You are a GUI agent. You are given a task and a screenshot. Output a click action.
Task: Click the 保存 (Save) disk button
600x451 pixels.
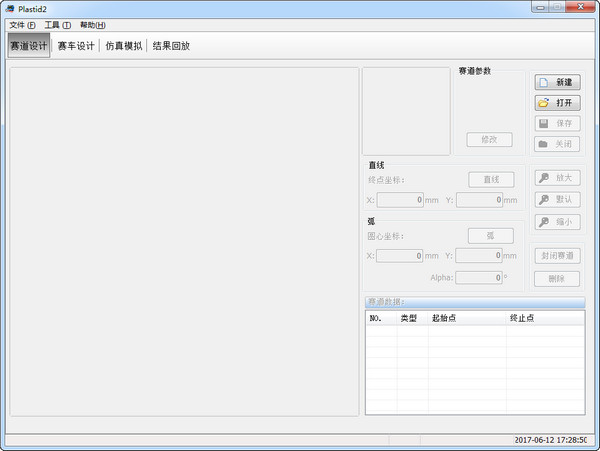tap(557, 123)
